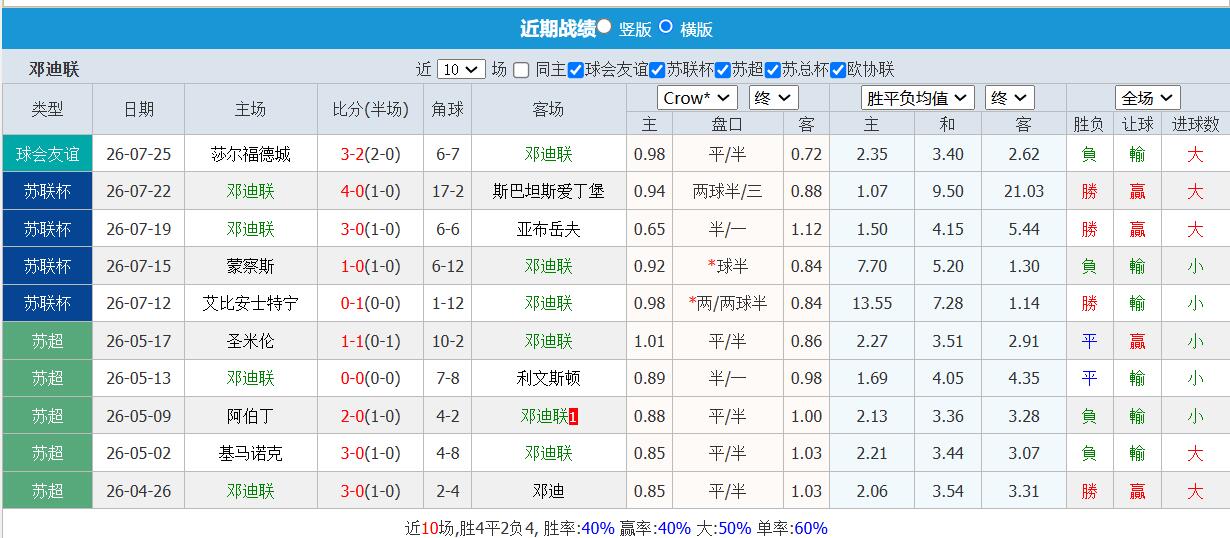Click the 盘口 column header
1230x538 pixels.
(x=727, y=124)
